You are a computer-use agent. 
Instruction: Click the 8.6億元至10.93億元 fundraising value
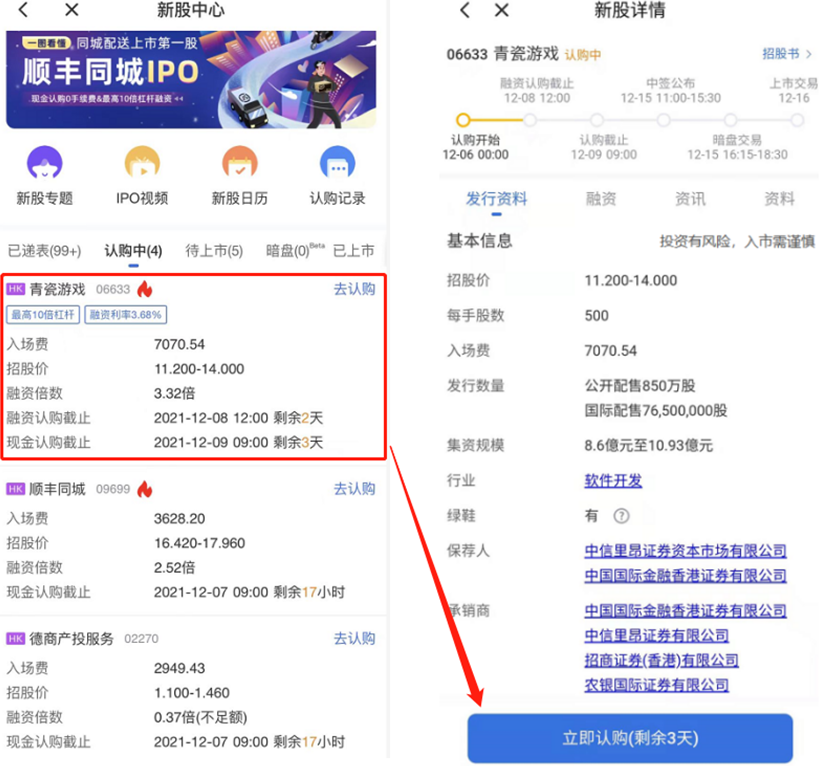(x=648, y=446)
